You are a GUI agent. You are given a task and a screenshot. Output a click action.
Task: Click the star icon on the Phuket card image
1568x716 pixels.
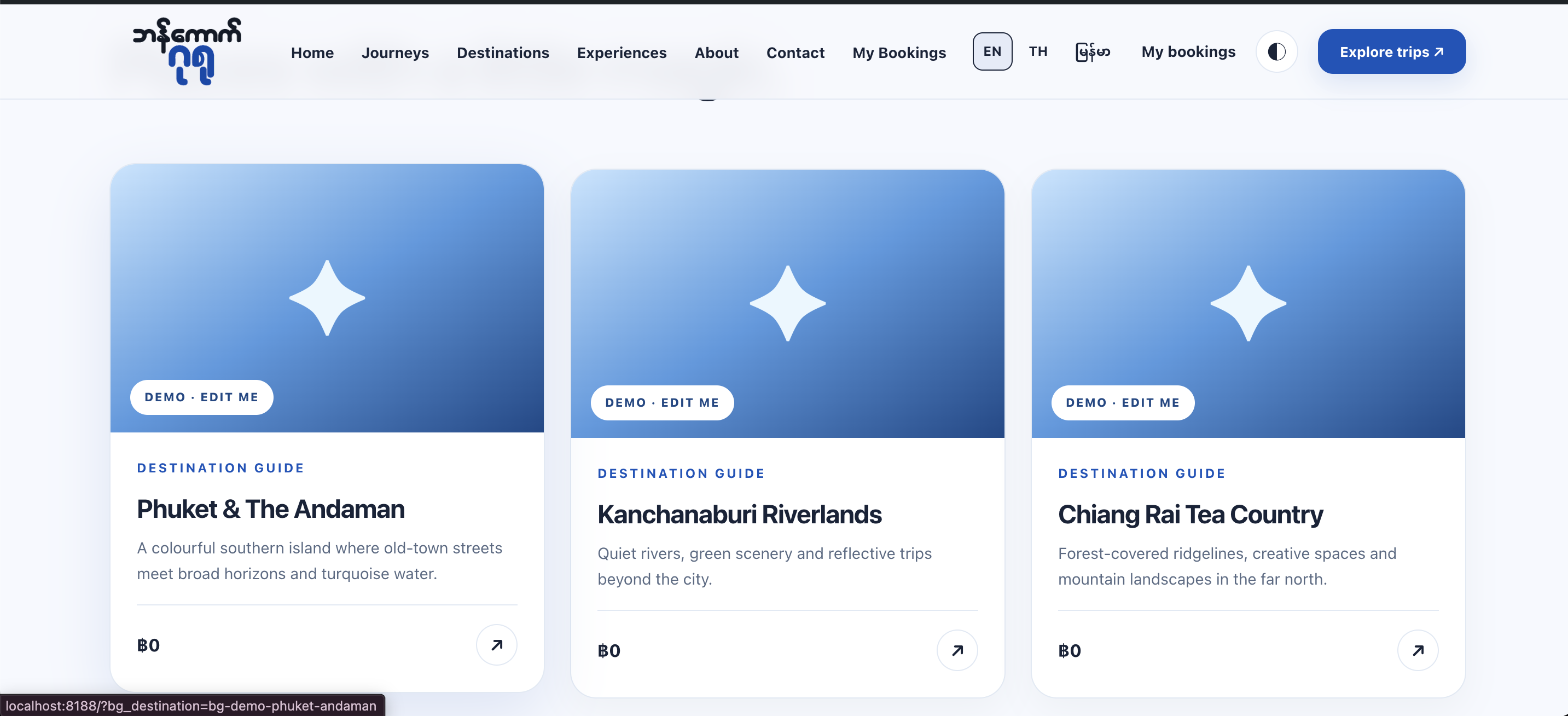[x=327, y=298]
